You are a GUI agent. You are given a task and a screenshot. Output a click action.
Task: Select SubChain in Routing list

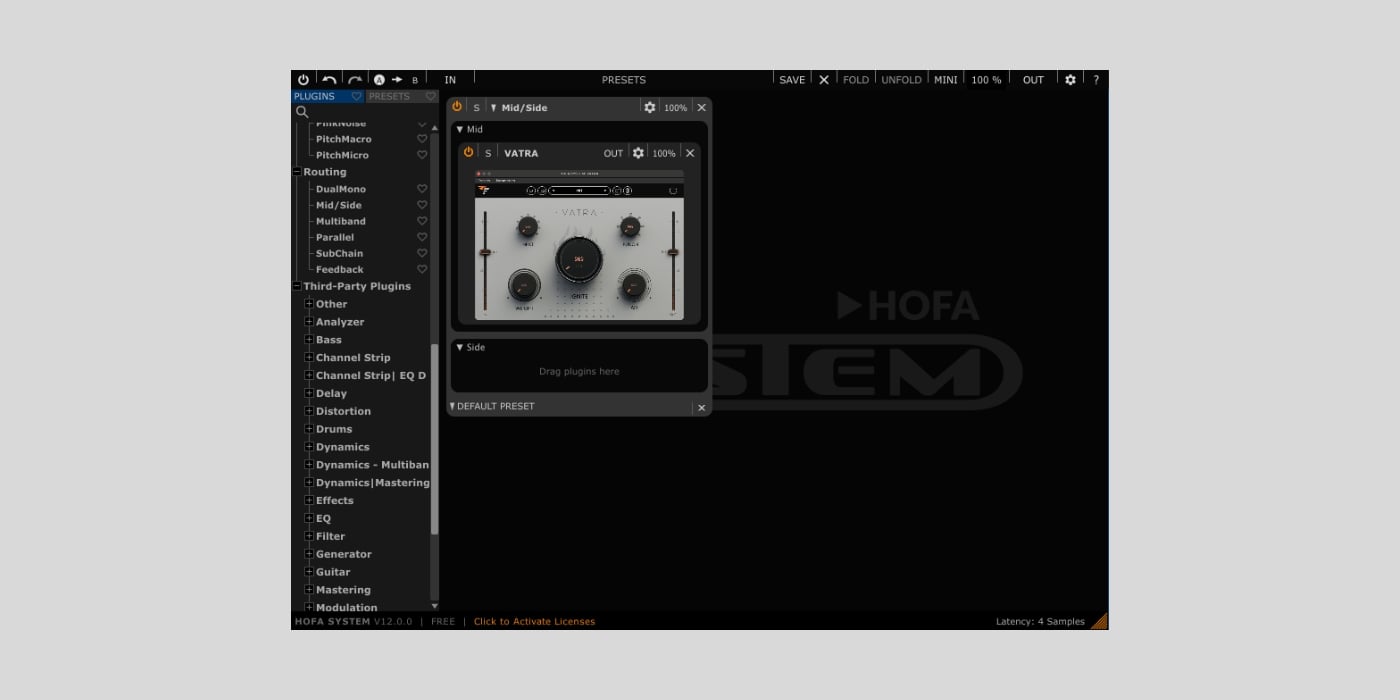click(340, 253)
